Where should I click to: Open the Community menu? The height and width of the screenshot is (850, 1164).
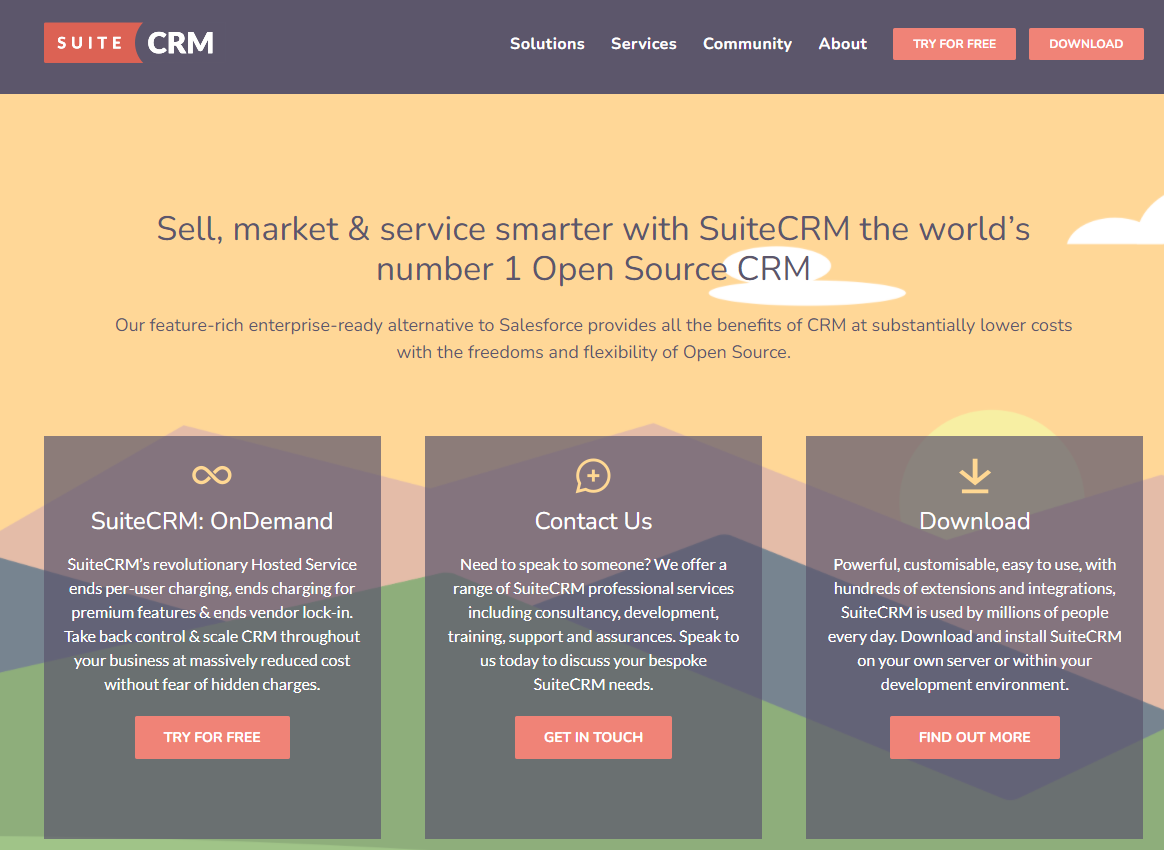[748, 44]
